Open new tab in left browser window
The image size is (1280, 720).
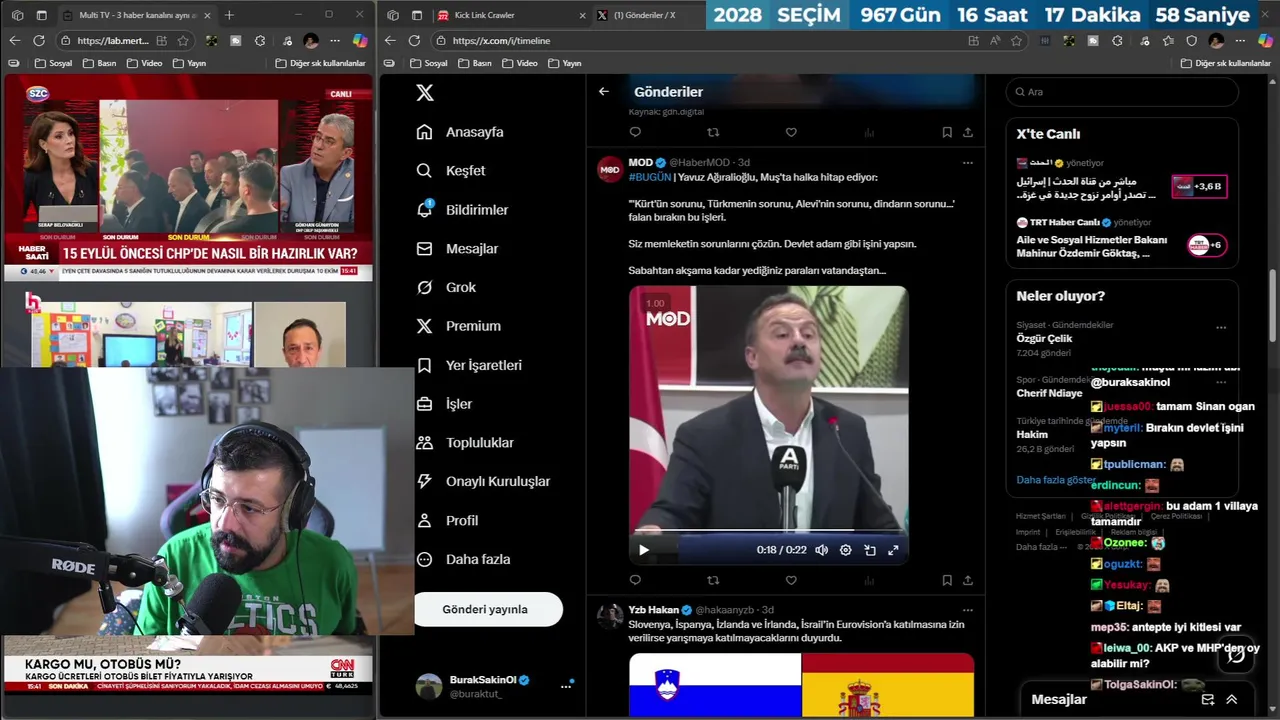(x=229, y=15)
